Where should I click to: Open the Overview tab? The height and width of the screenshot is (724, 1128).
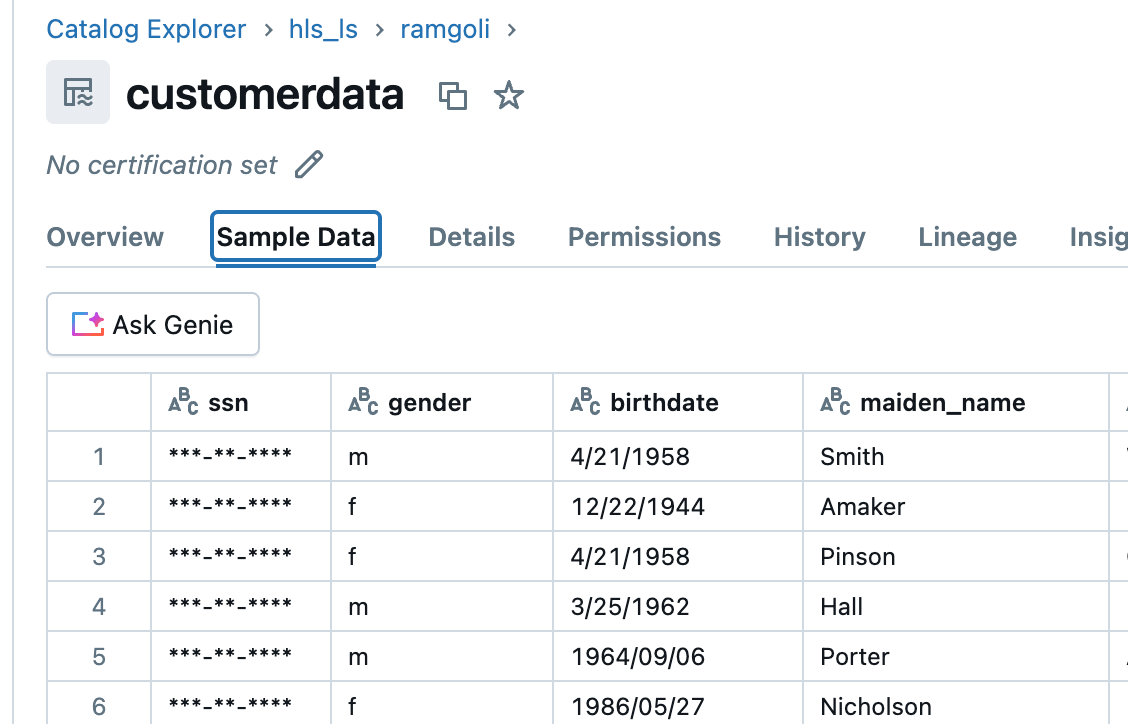coord(105,237)
